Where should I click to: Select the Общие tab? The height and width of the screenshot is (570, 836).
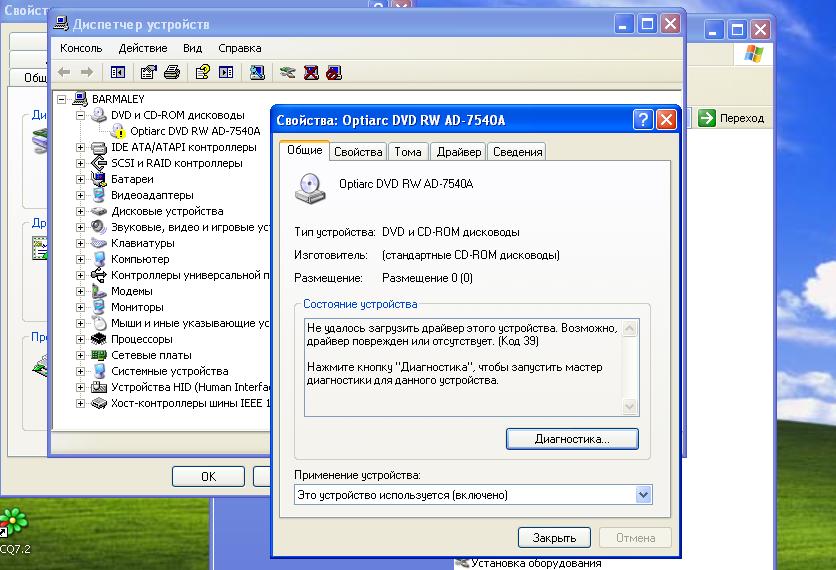pyautogui.click(x=304, y=150)
